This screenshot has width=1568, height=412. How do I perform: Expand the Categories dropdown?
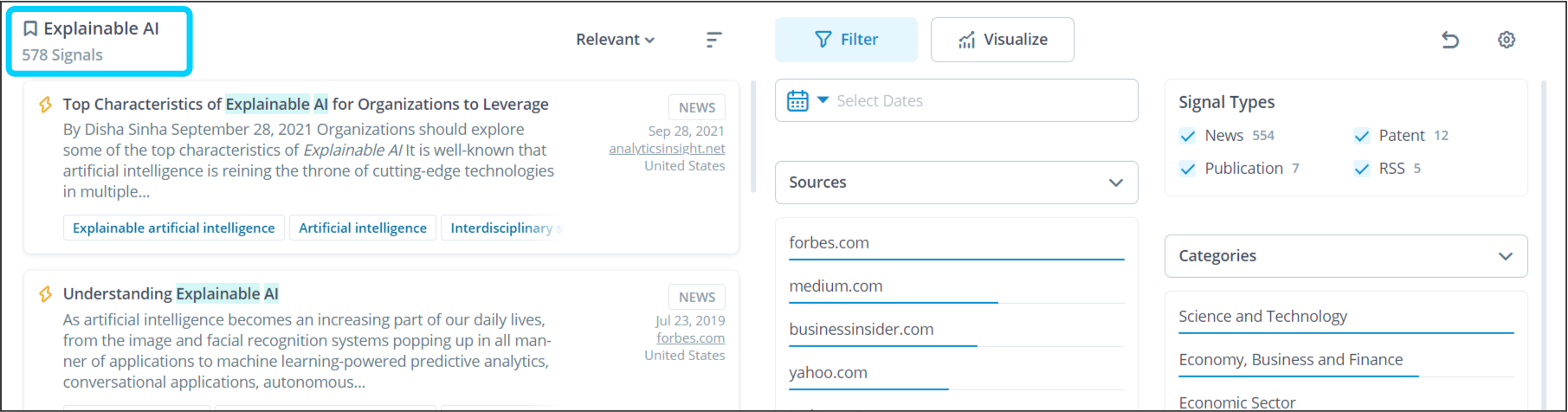point(1345,256)
